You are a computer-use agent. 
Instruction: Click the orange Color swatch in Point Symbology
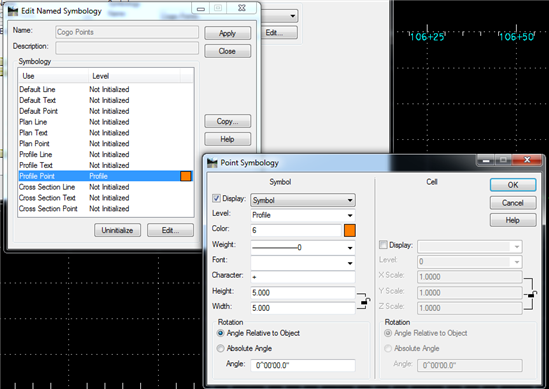tap(350, 230)
